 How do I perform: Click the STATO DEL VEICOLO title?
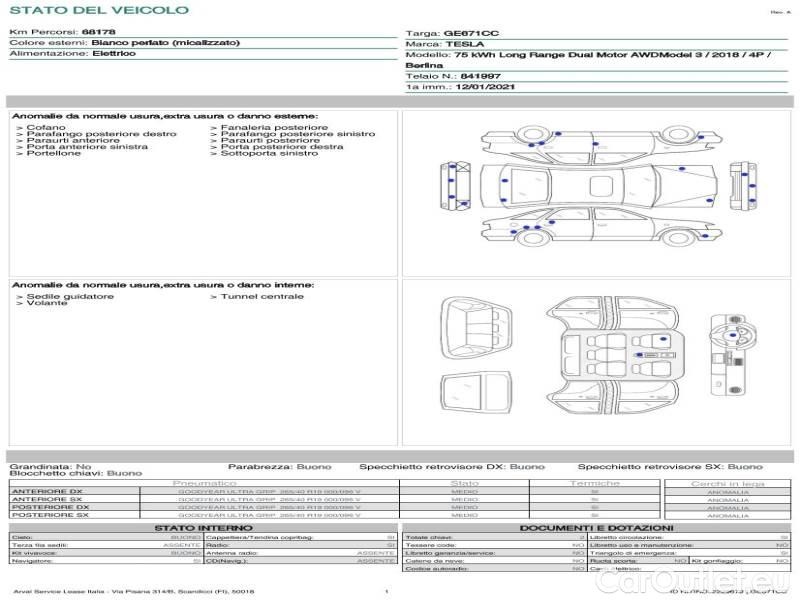98,10
